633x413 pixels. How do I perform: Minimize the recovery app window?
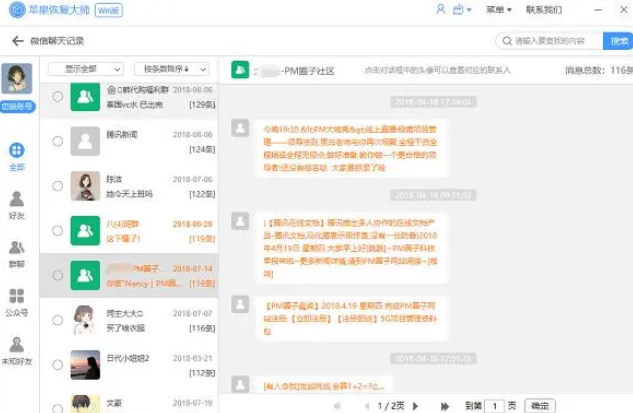coord(598,9)
